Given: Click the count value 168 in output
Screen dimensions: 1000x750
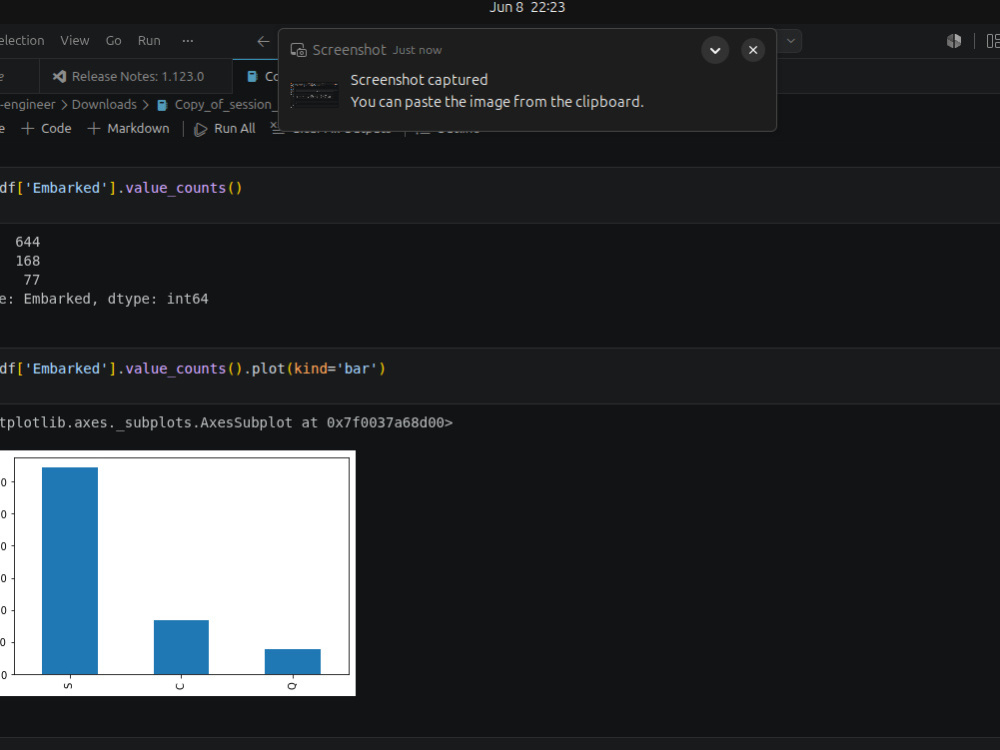Looking at the screenshot, I should click(27, 261).
